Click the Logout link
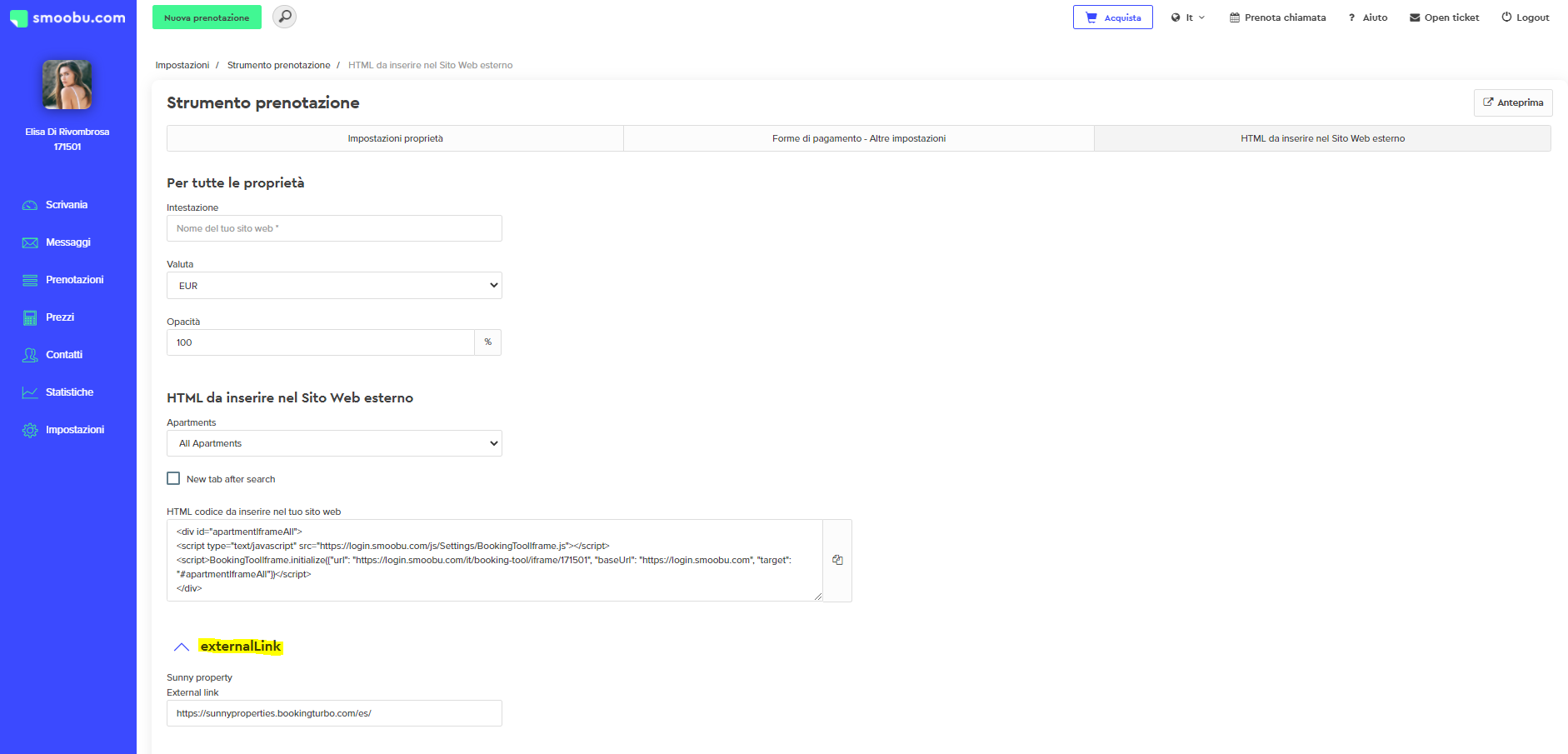This screenshot has width=1568, height=754. (1525, 17)
